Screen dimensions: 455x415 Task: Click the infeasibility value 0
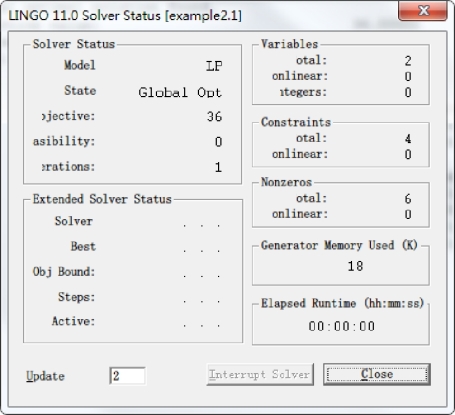point(218,142)
